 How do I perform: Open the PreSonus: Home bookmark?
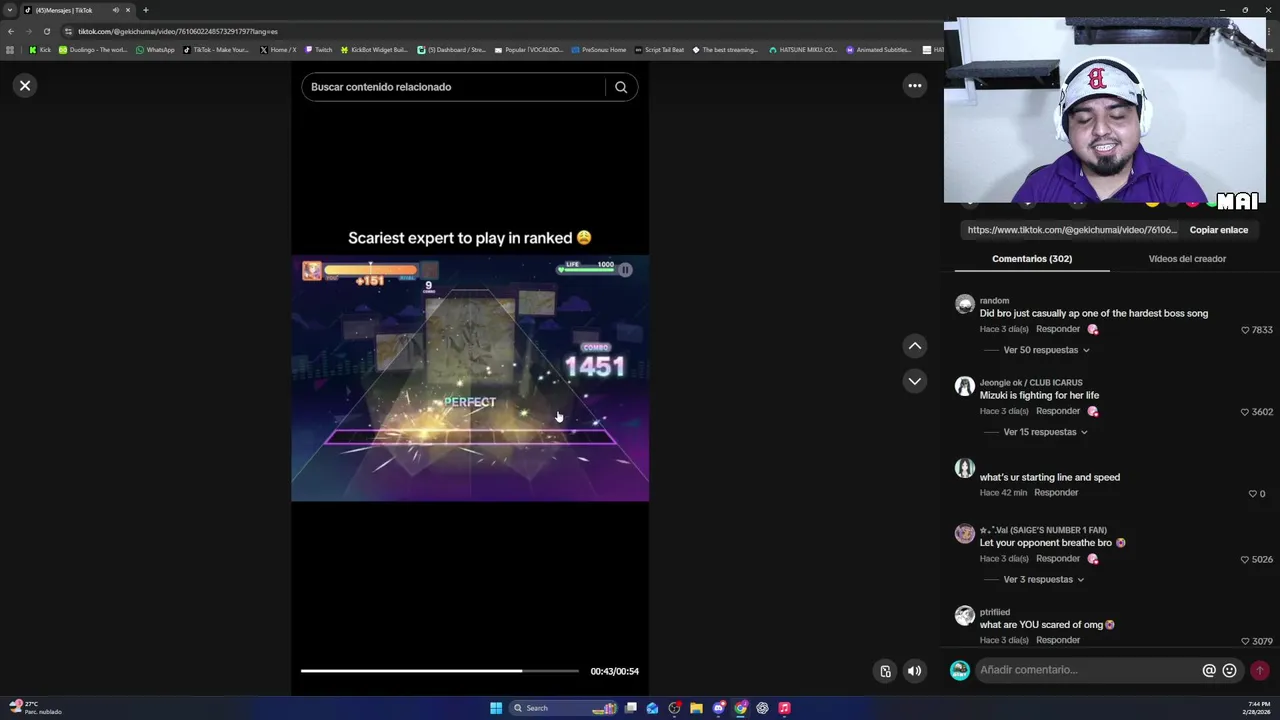pyautogui.click(x=598, y=50)
